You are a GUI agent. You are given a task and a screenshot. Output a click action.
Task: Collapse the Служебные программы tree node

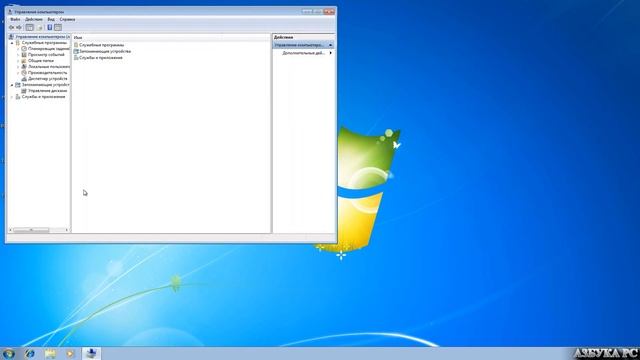(x=12, y=42)
